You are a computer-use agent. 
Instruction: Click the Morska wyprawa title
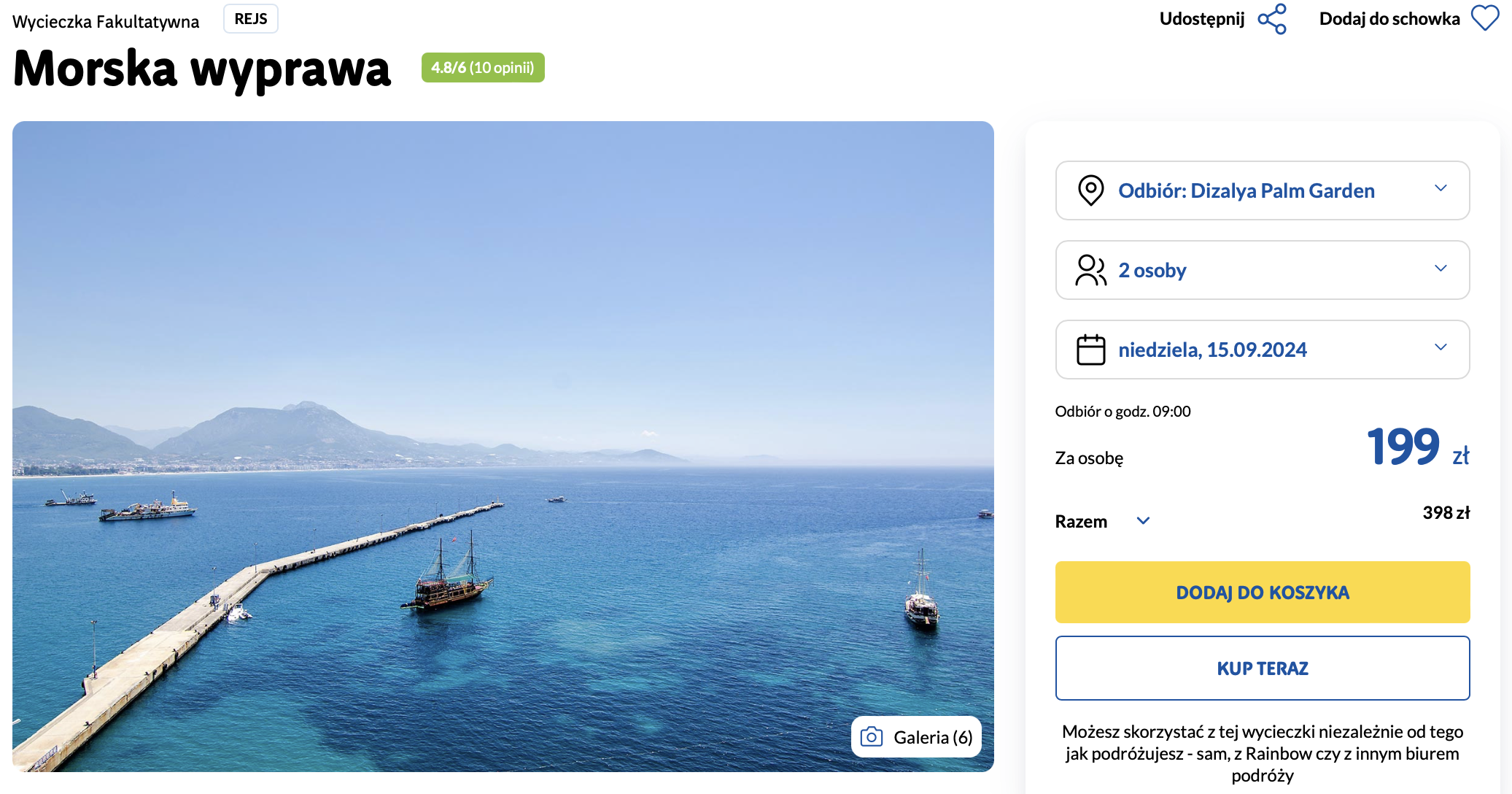point(202,69)
